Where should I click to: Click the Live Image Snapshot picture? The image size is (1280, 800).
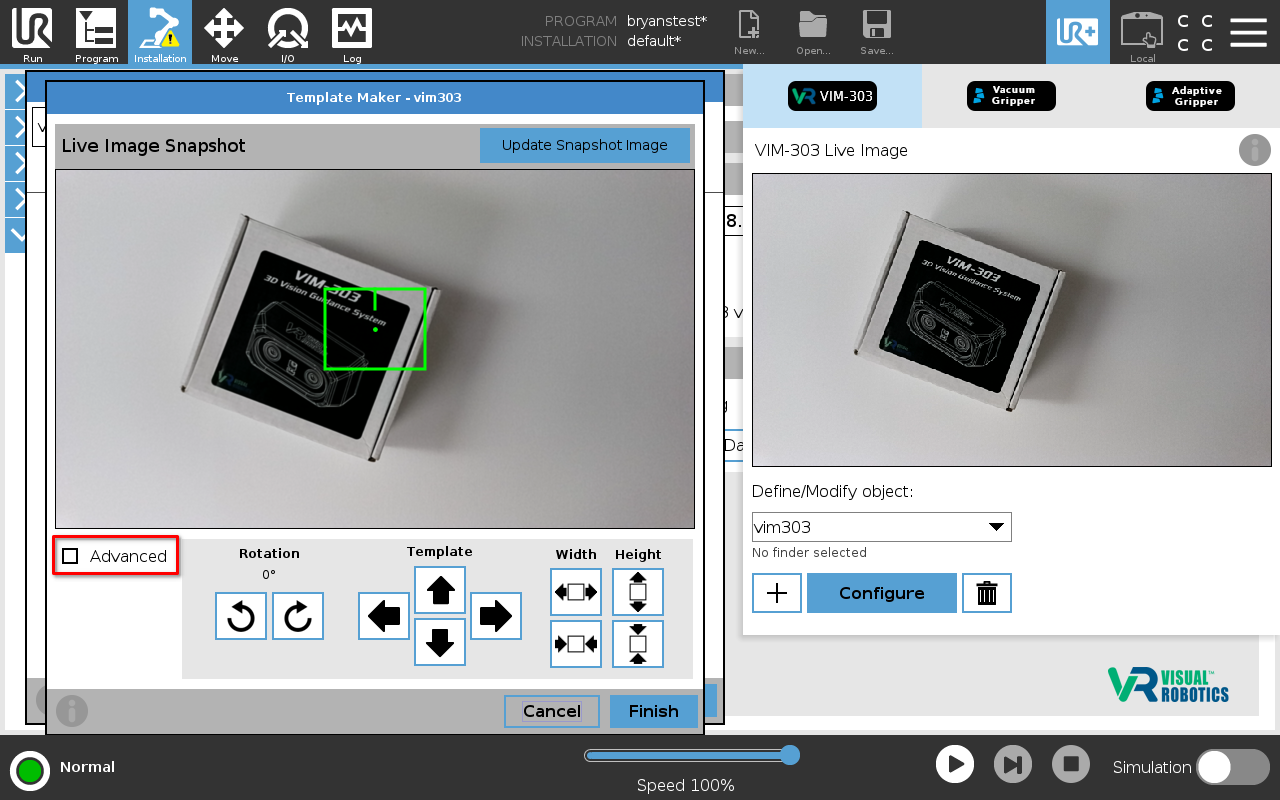[375, 349]
